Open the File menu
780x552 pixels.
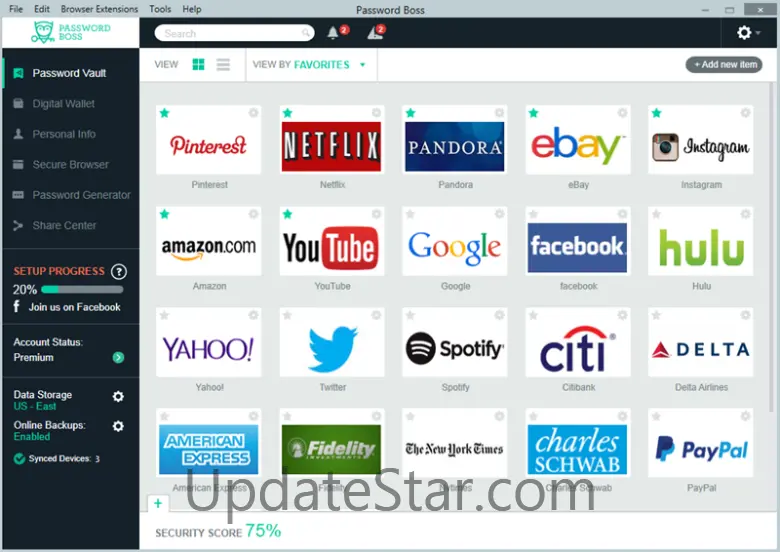(x=16, y=9)
